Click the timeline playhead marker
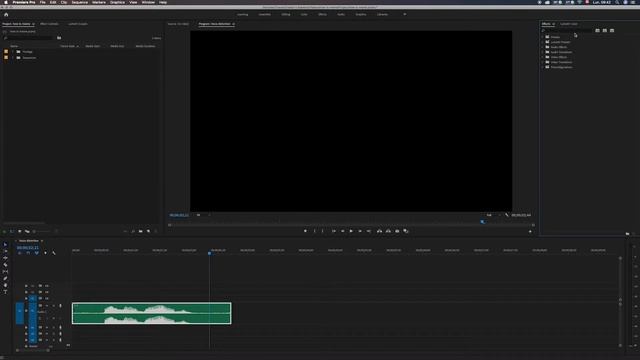640x360 pixels. click(209, 253)
